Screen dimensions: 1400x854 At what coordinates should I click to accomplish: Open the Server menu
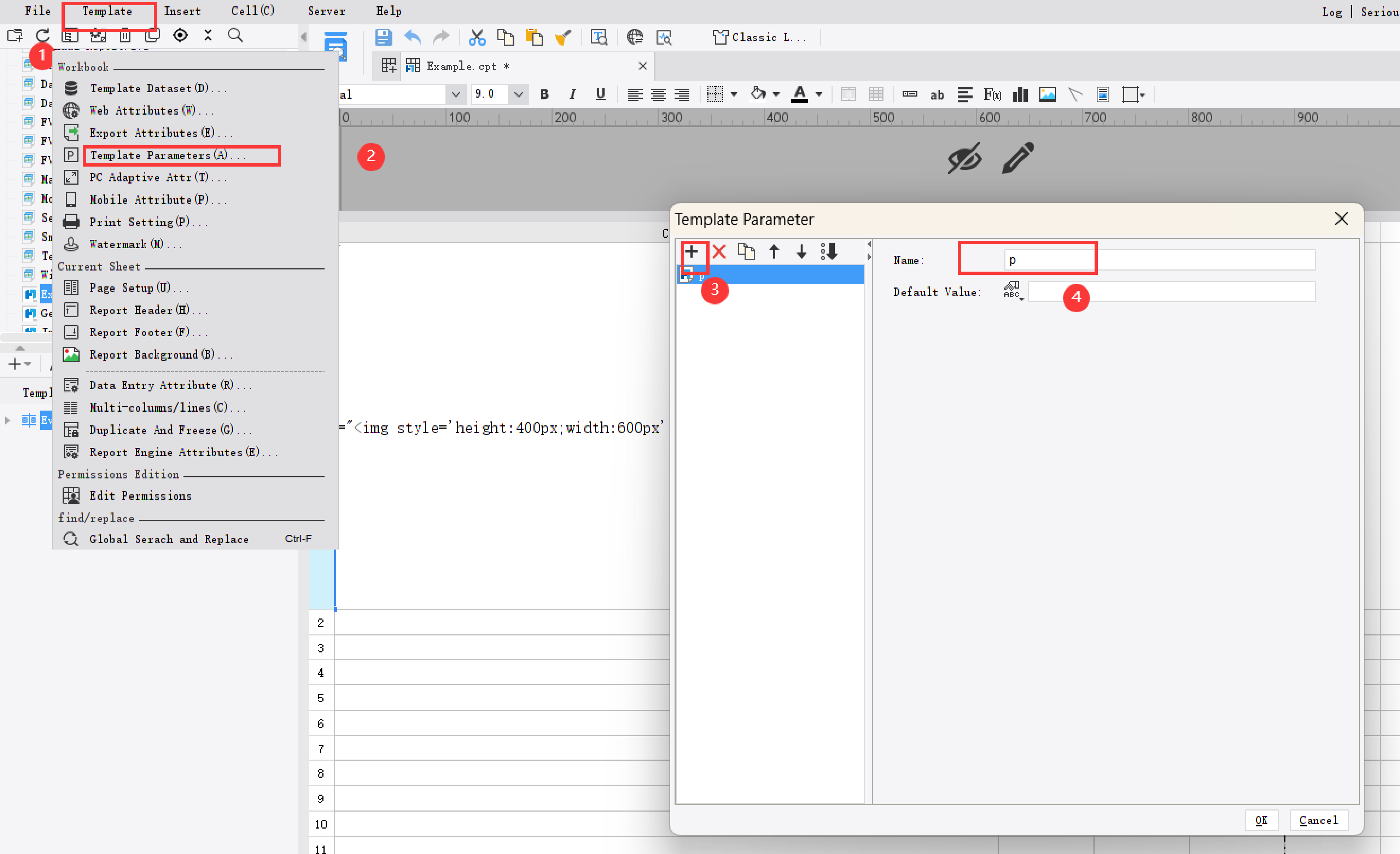click(327, 11)
